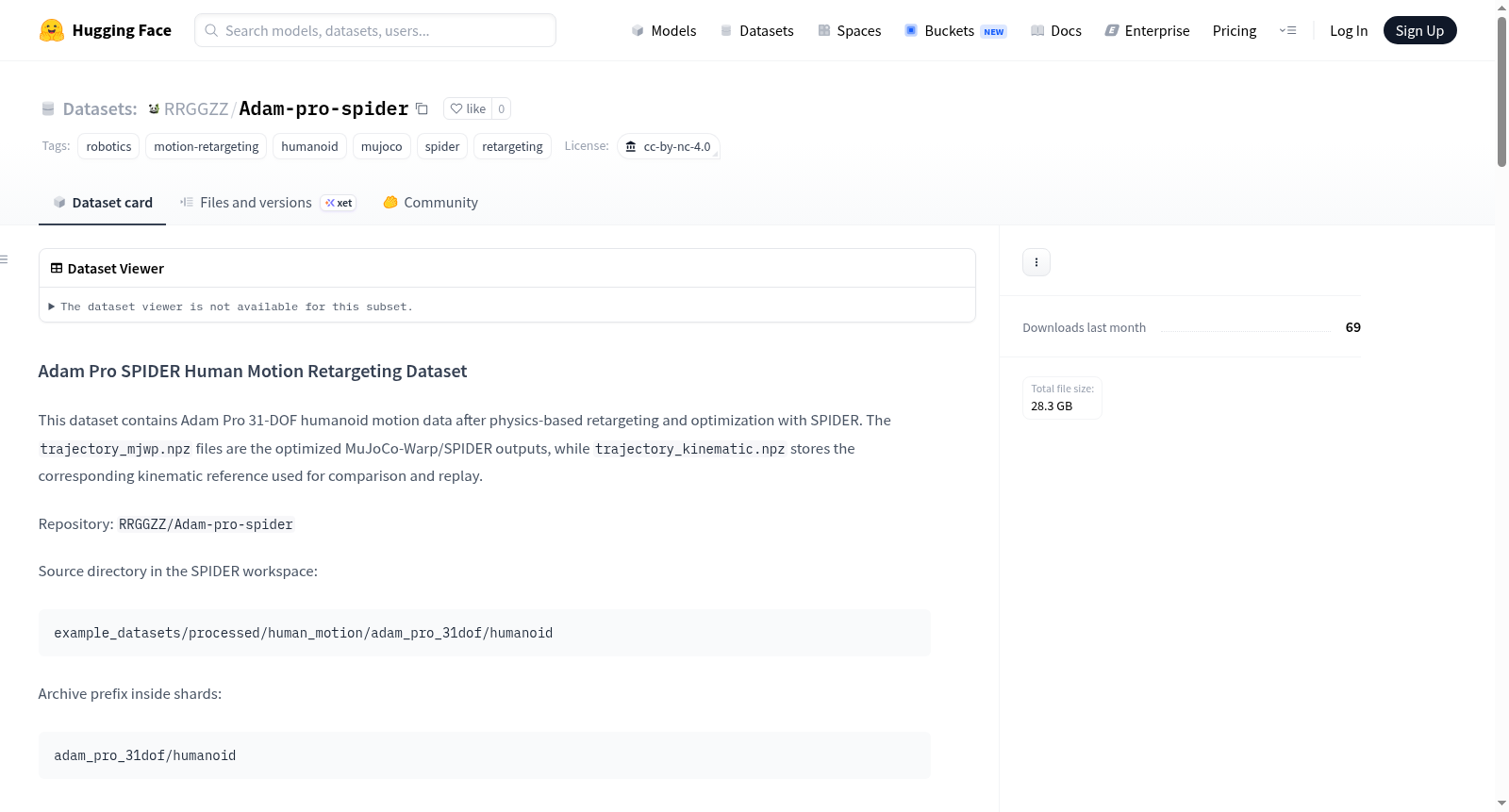Switch to the Dataset card tab
Image resolution: width=1509 pixels, height=812 pixels.
tap(102, 202)
